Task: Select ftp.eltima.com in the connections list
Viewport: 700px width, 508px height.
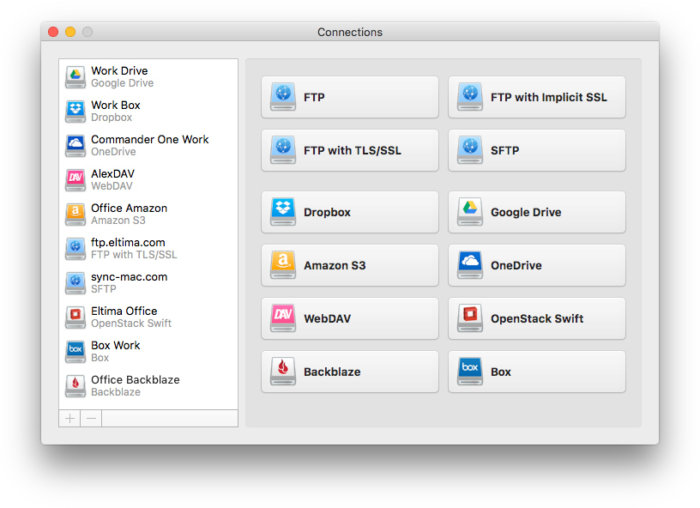Action: (x=148, y=248)
